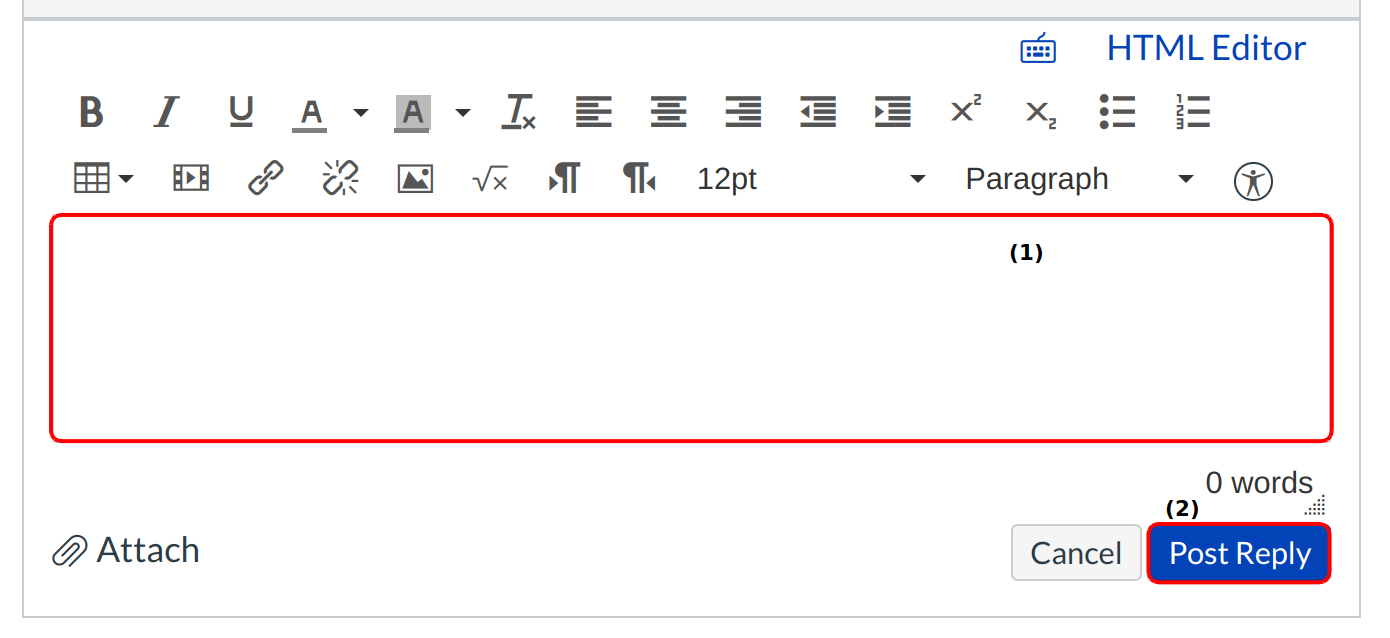Toggle bold formatting
Viewport: 1390px width, 638px height.
coord(91,112)
